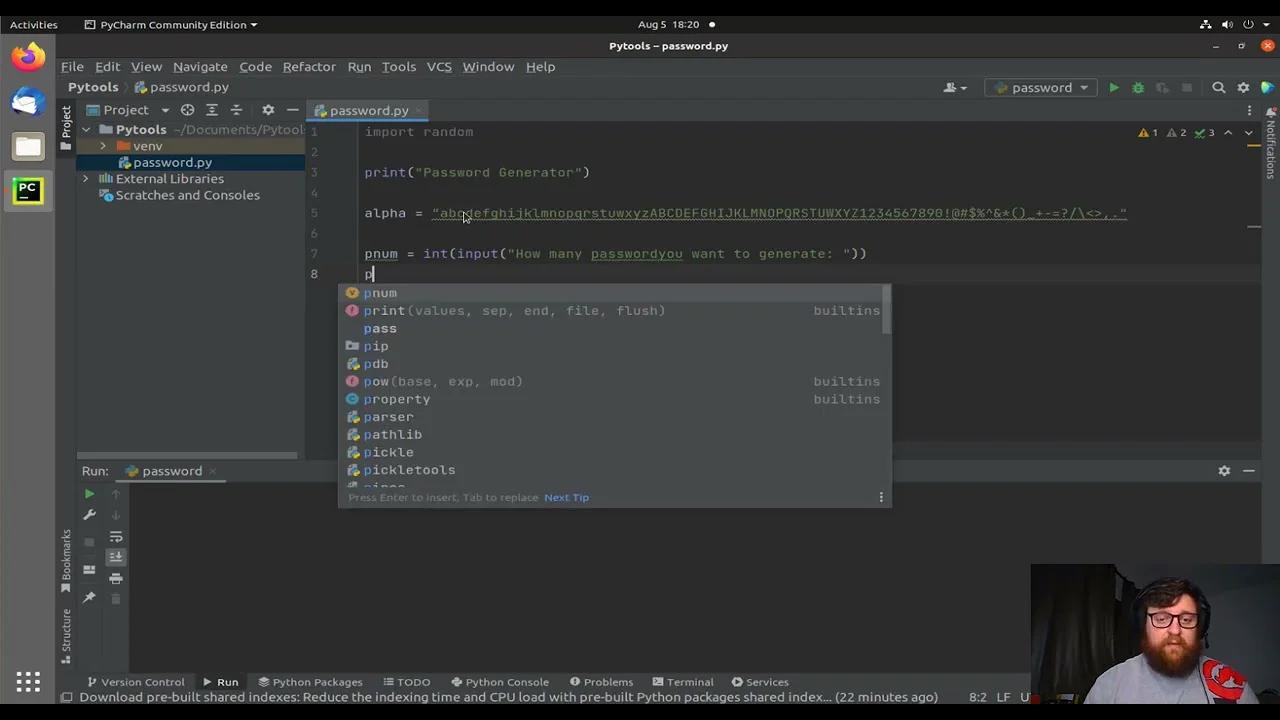Screen dimensions: 1280x720
Task: Expand the venv folder in project tree
Action: tap(103, 146)
